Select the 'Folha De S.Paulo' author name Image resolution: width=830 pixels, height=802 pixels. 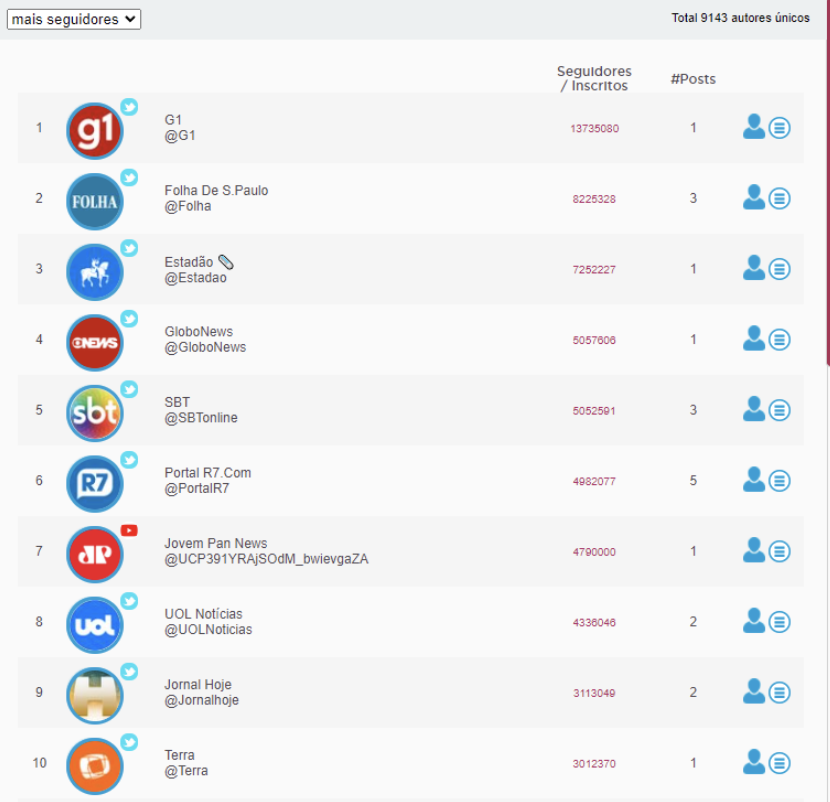pos(216,191)
